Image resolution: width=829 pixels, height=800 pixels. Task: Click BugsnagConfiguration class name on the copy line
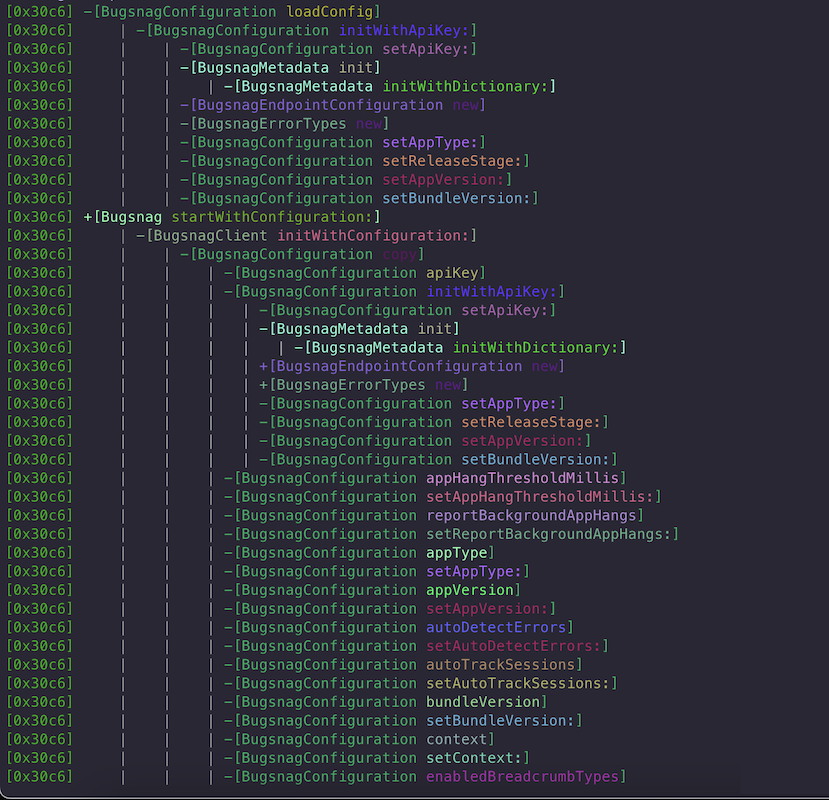click(285, 254)
